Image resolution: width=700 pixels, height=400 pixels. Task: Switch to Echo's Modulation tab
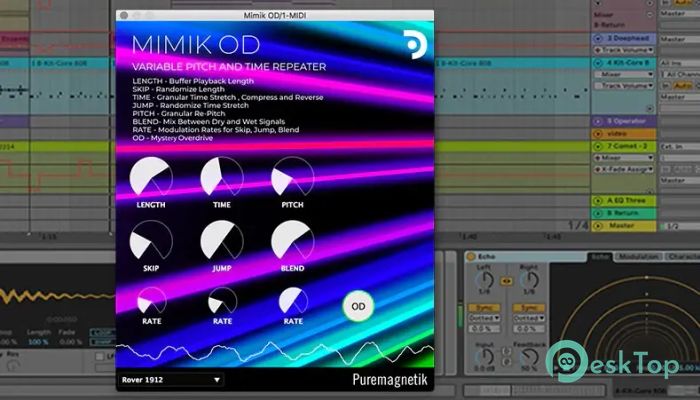(x=638, y=257)
